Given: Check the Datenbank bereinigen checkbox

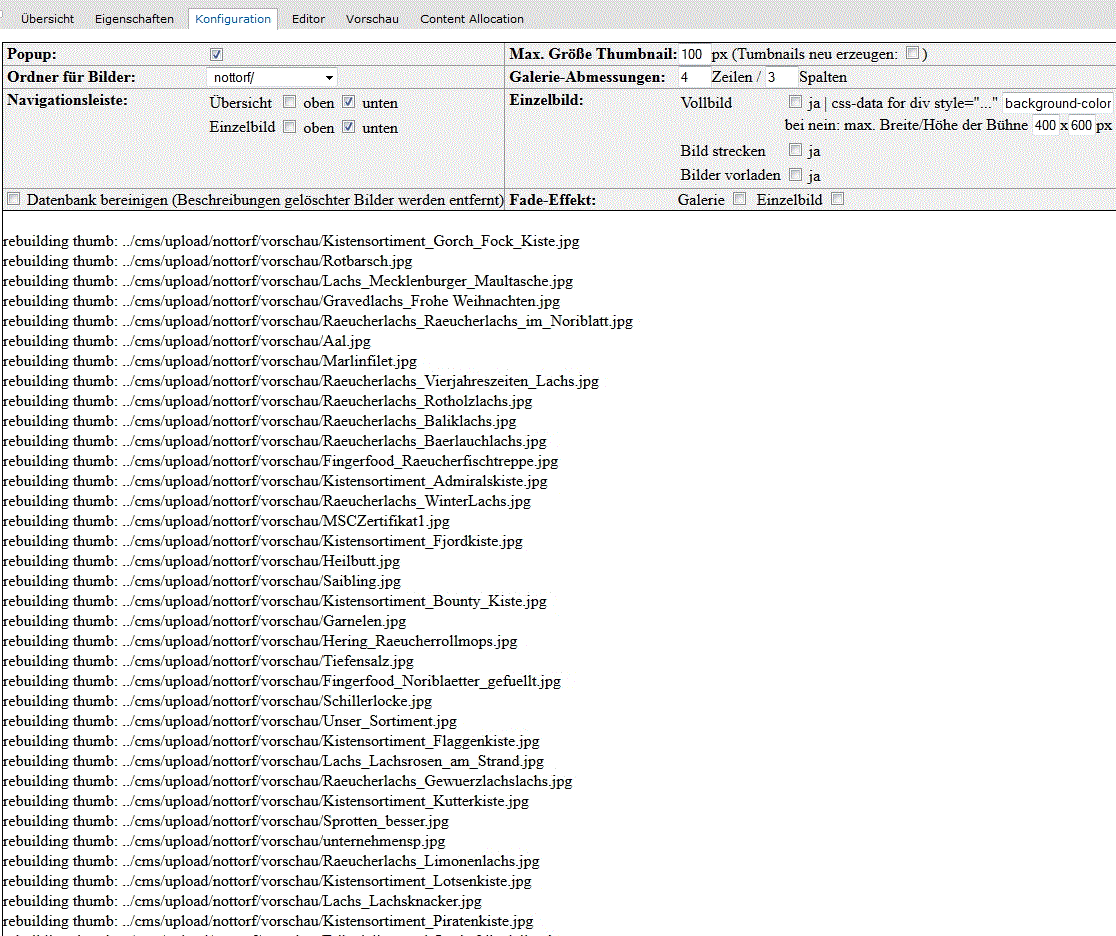Looking at the screenshot, I should [x=14, y=199].
